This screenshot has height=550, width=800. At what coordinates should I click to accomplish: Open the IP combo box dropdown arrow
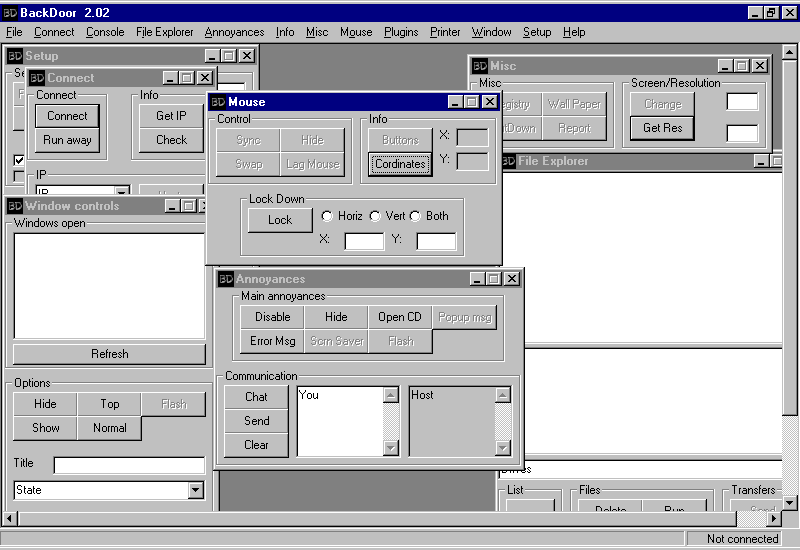pyautogui.click(x=122, y=192)
